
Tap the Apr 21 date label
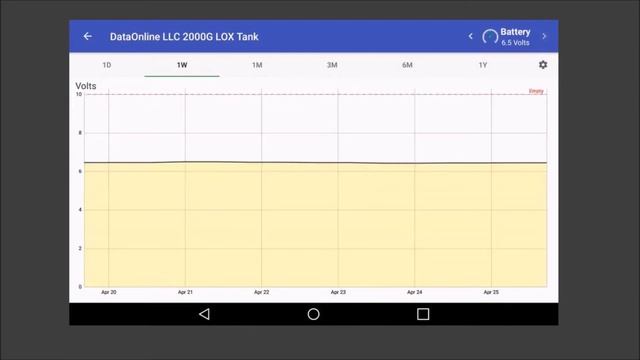[x=185, y=292]
